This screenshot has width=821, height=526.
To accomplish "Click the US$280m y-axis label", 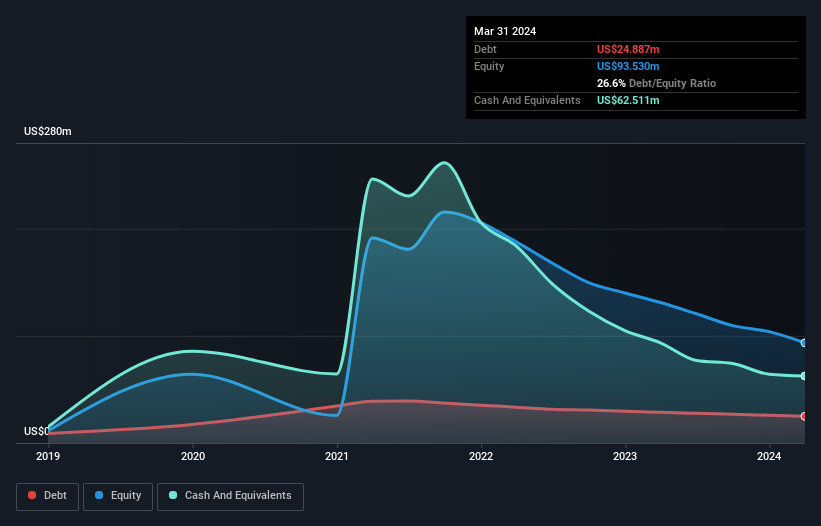I will point(48,131).
